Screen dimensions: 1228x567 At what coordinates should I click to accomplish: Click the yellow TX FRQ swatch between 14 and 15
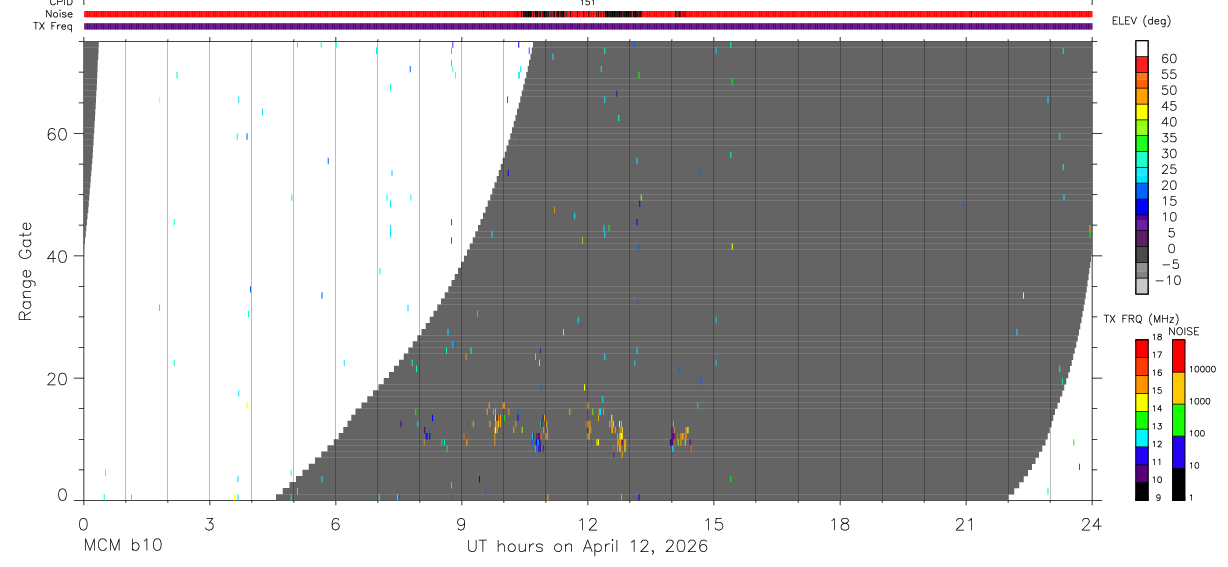click(1142, 401)
